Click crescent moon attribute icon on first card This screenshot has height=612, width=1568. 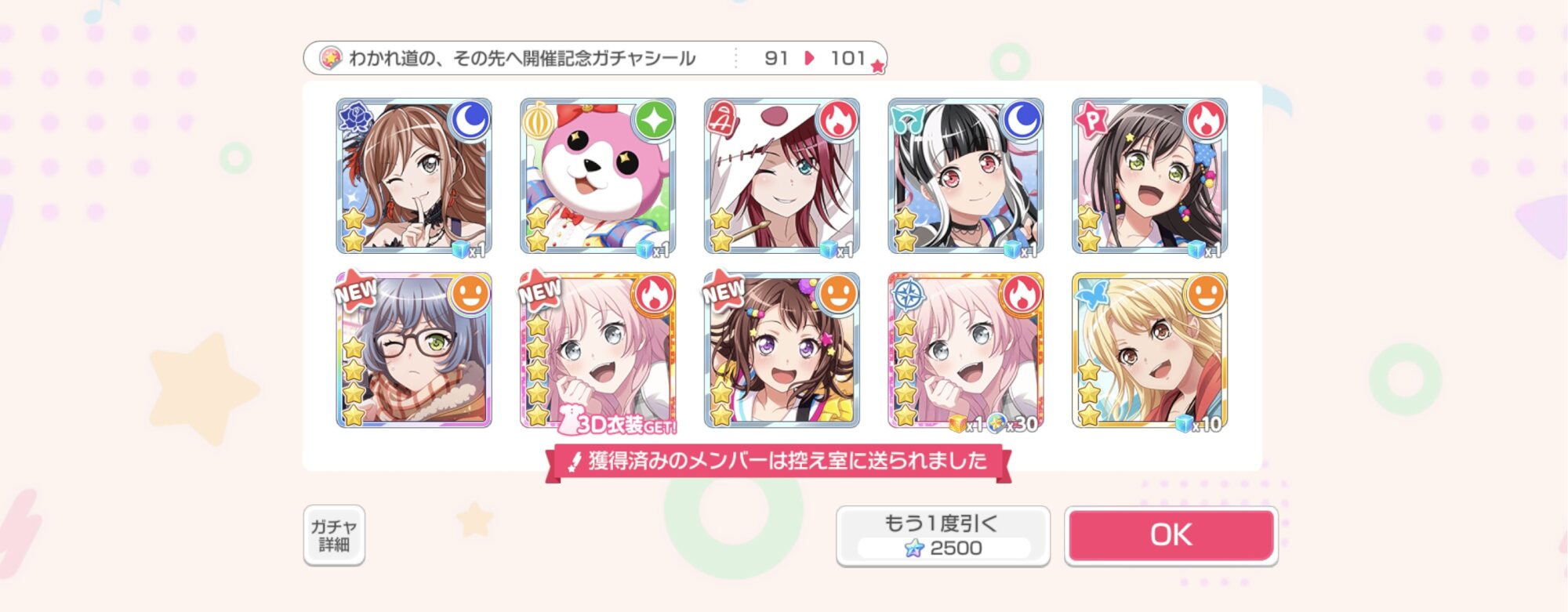470,120
